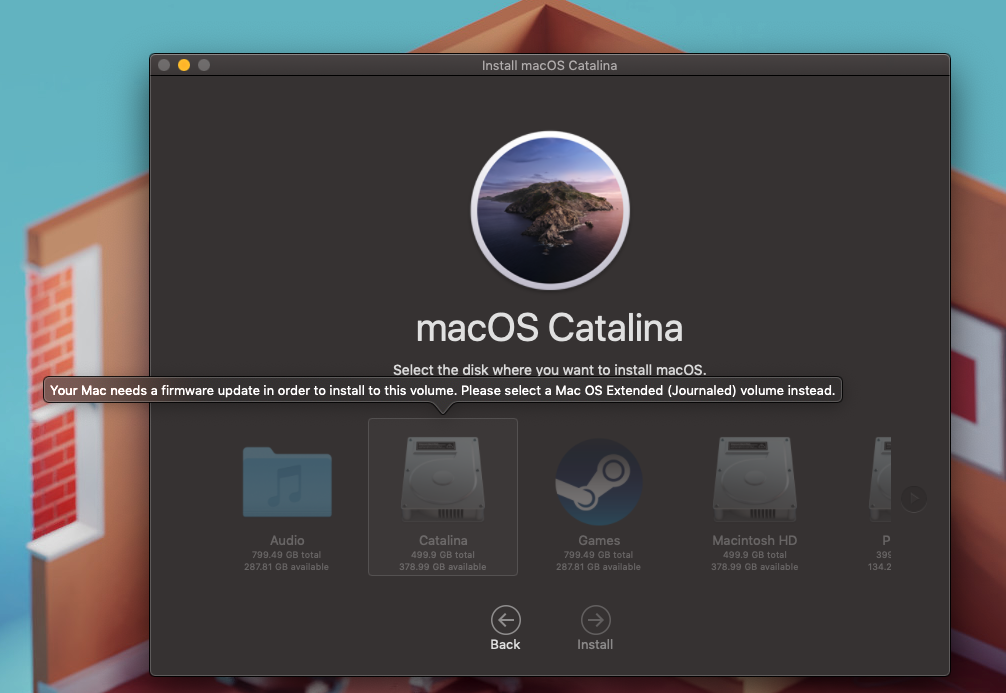Viewport: 1006px width, 693px height.
Task: Select the partially visible disk starting with P
Action: [880, 479]
